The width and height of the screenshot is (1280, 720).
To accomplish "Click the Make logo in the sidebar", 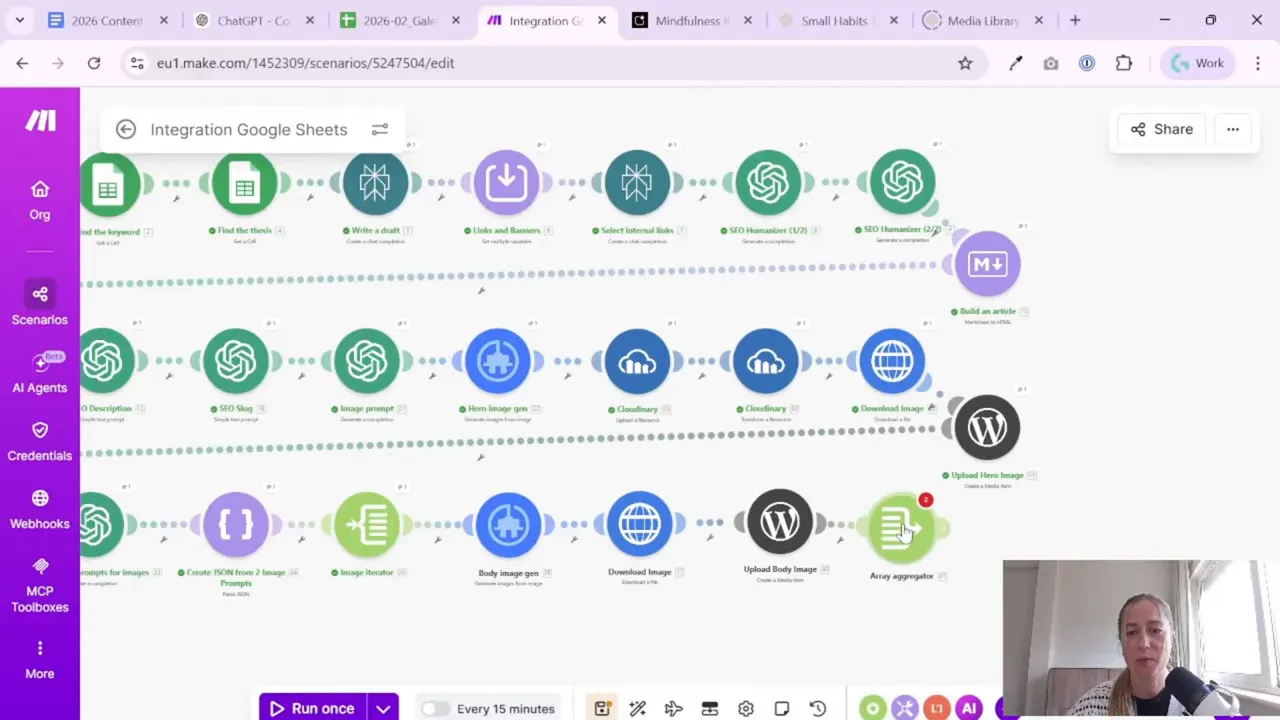I will click(x=40, y=121).
